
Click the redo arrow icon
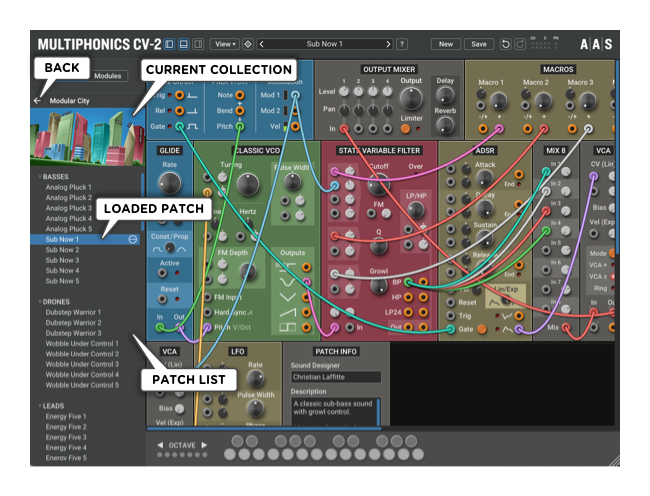pos(520,44)
